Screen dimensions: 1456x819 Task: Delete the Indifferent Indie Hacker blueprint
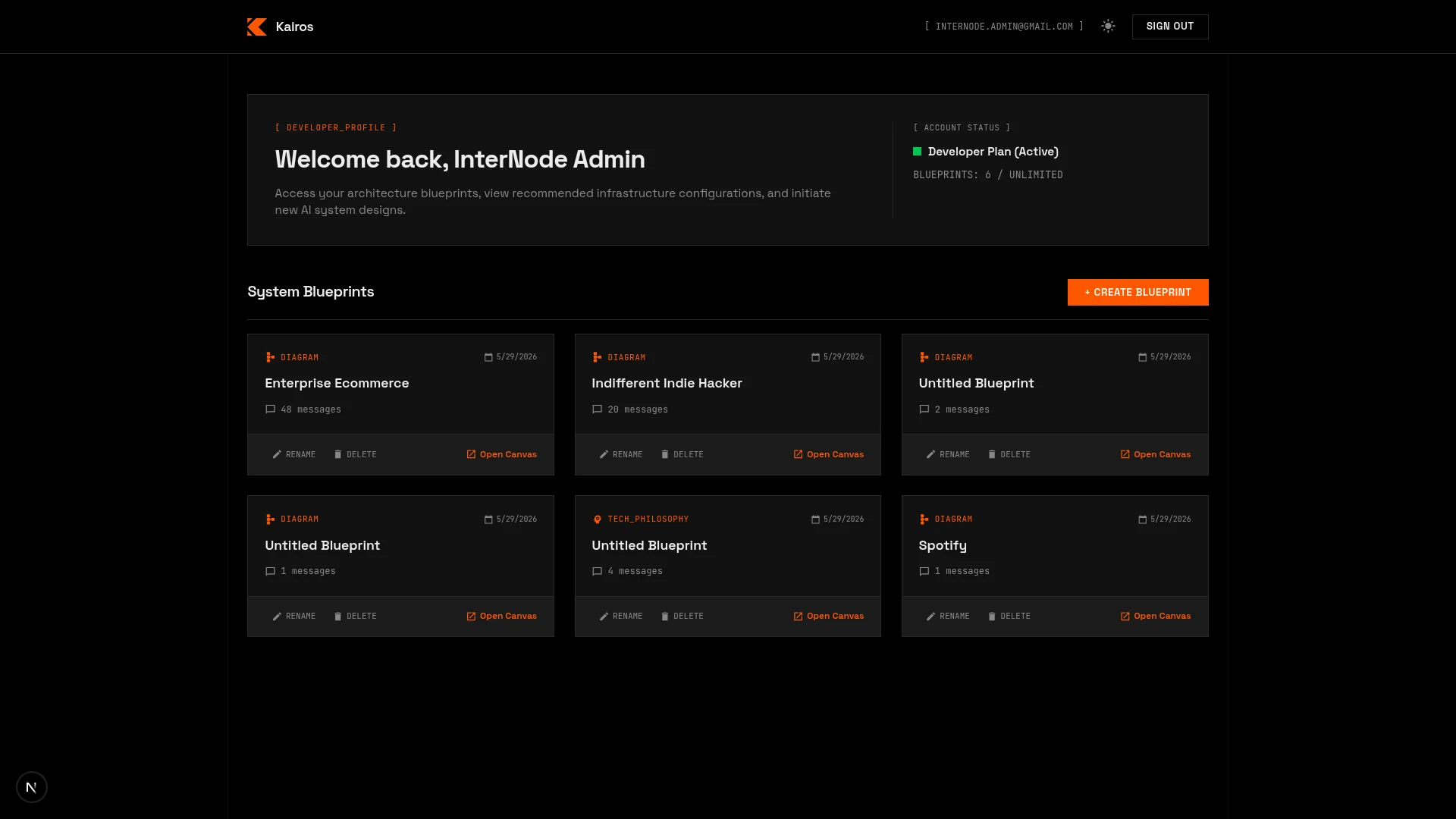tap(682, 454)
